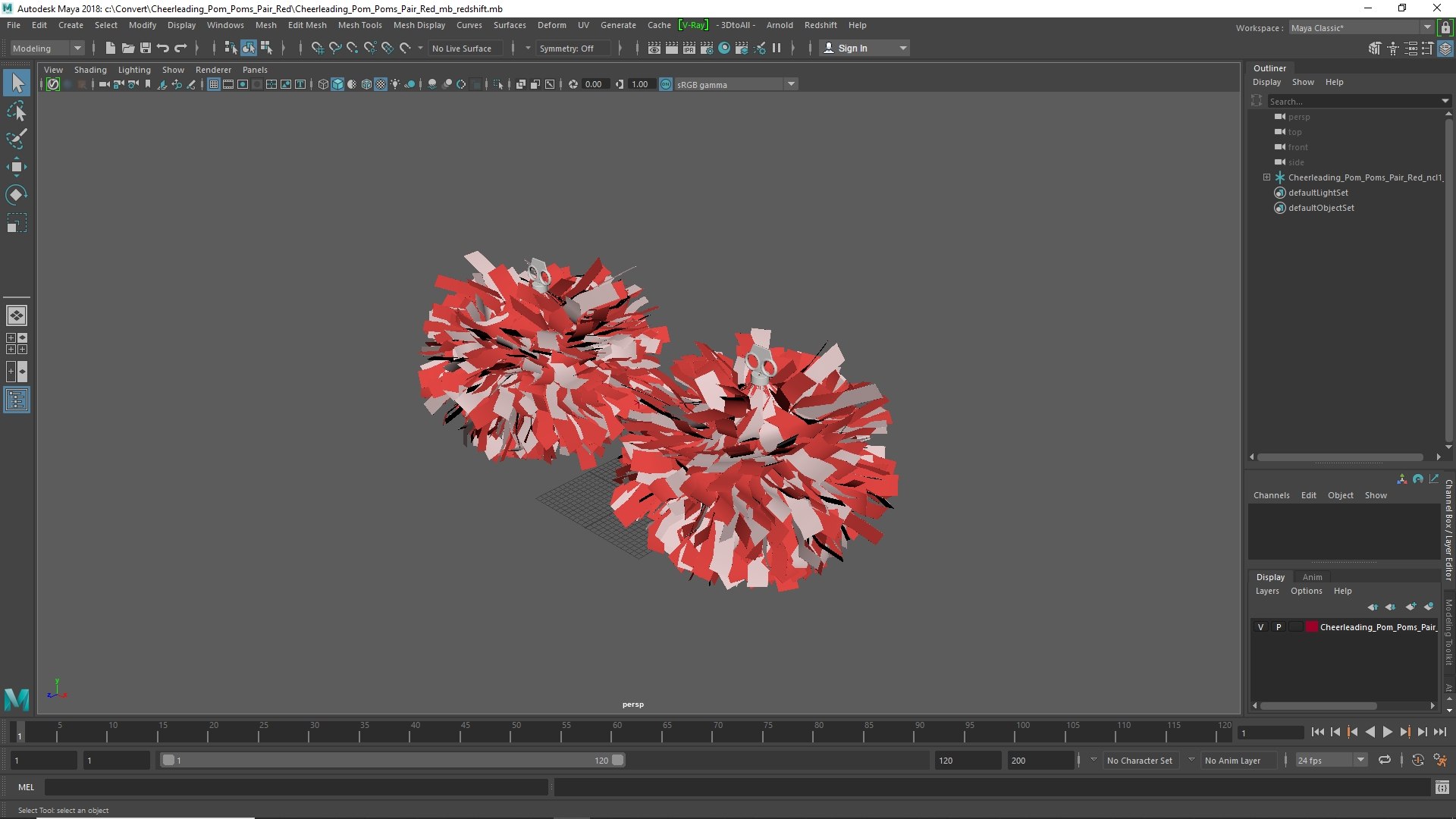1456x819 pixels.
Task: Toggle sRGB gamma color management icon
Action: point(665,84)
